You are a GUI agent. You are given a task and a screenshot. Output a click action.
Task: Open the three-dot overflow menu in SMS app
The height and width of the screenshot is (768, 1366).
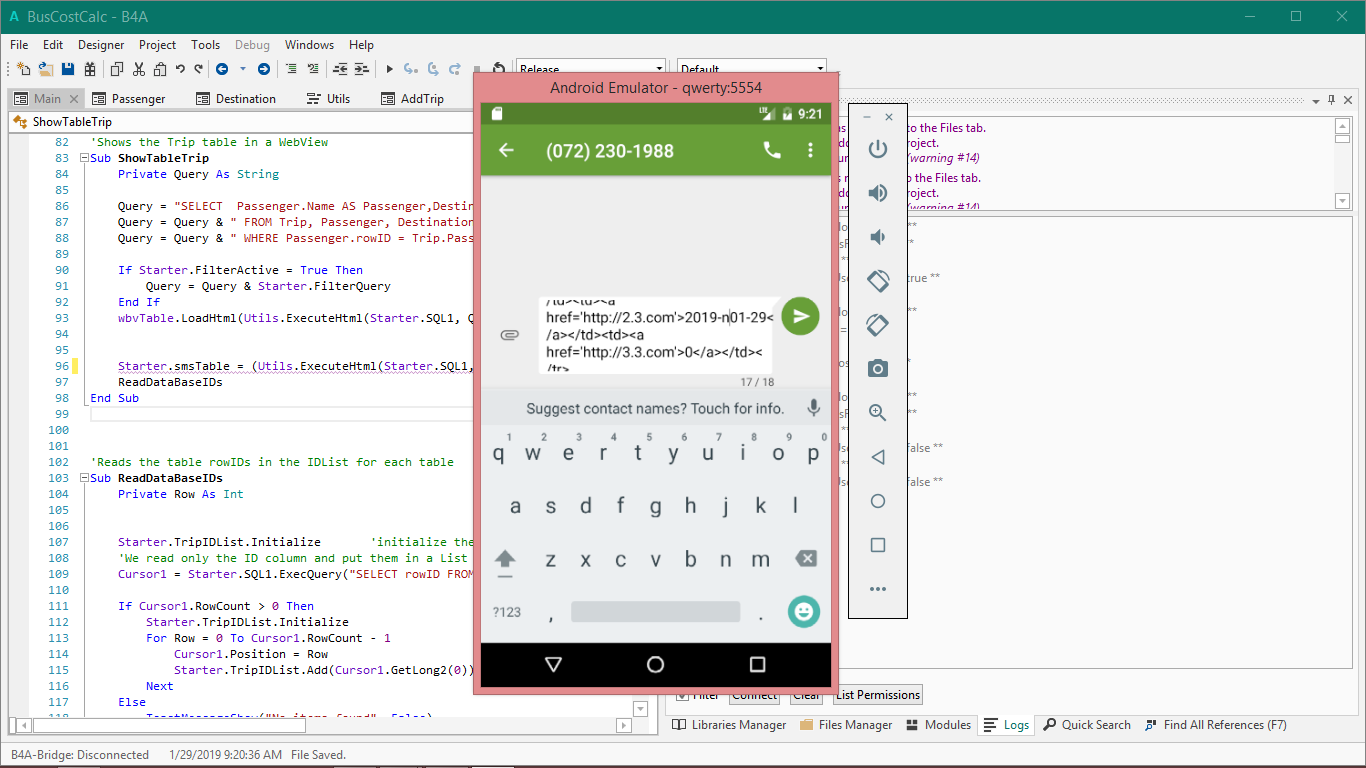click(811, 150)
